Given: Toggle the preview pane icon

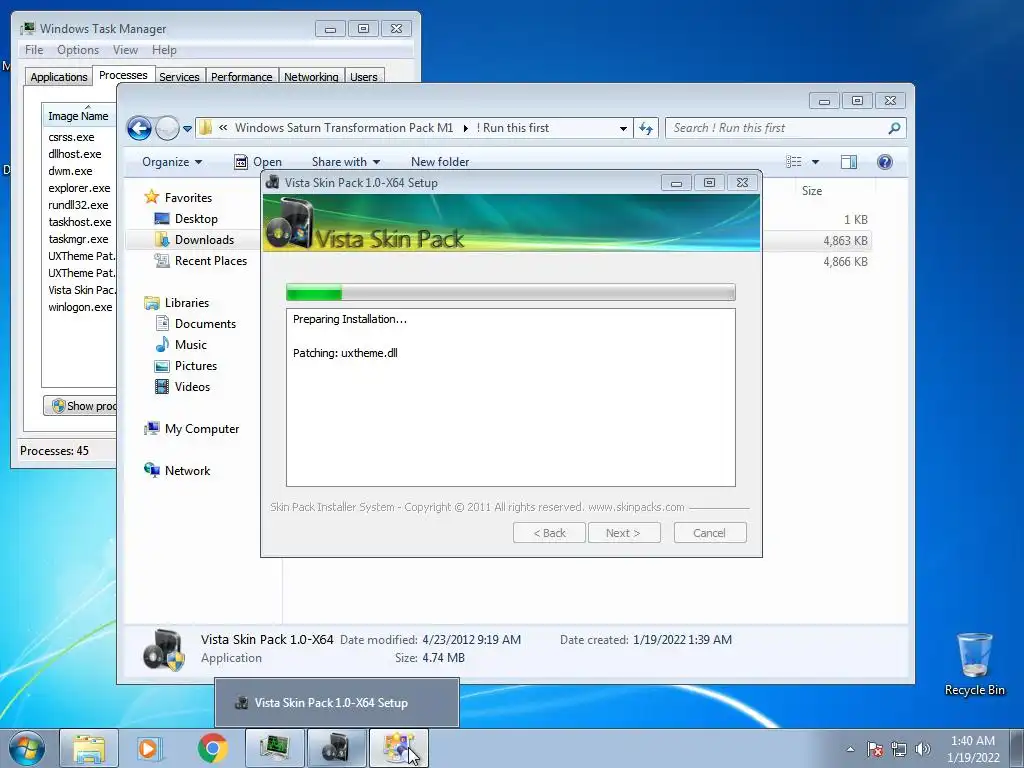Looking at the screenshot, I should click(x=849, y=162).
